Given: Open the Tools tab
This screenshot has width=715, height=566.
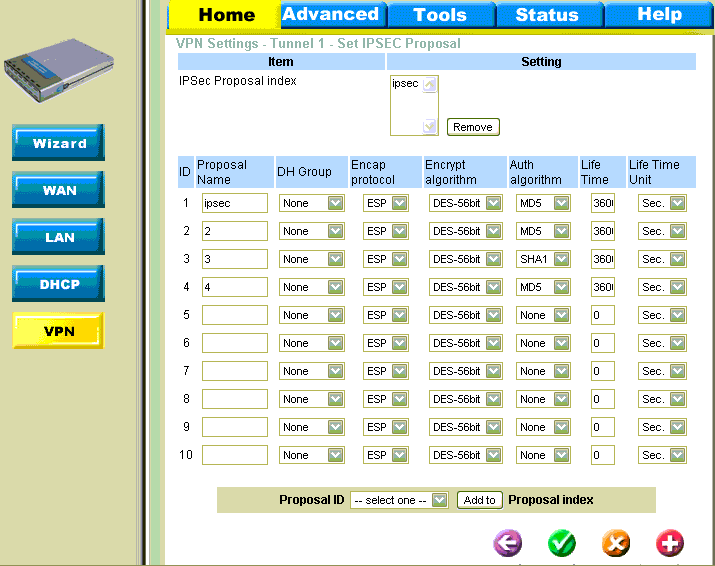Looking at the screenshot, I should (x=440, y=14).
